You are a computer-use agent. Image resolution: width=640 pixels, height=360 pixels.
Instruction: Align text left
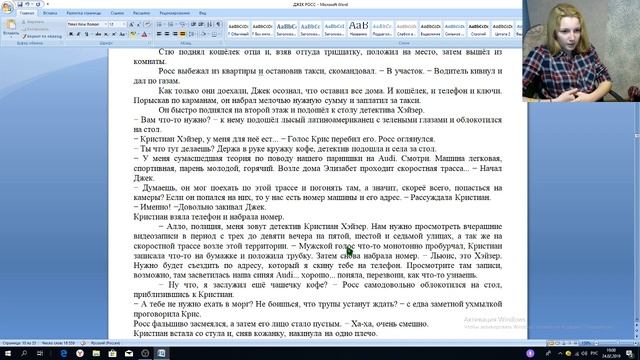pos(159,34)
